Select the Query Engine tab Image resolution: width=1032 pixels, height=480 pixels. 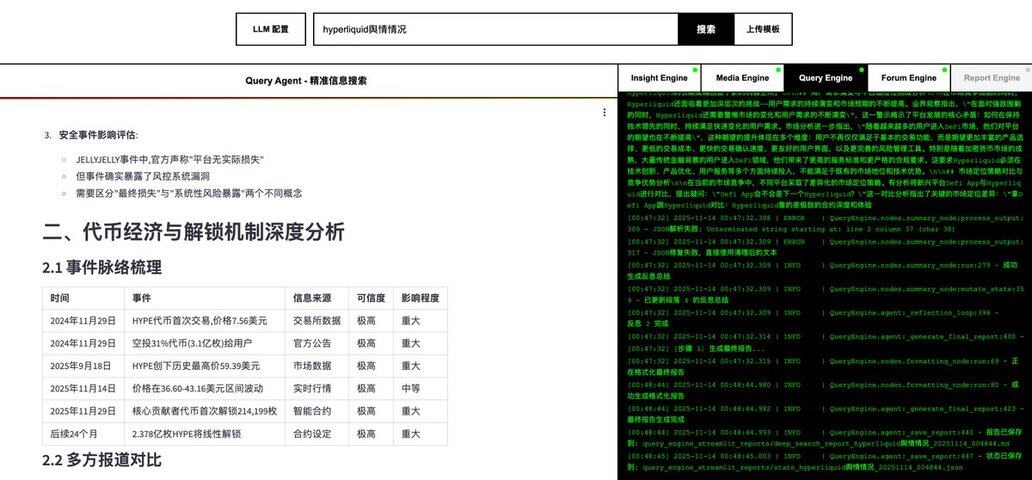825,78
